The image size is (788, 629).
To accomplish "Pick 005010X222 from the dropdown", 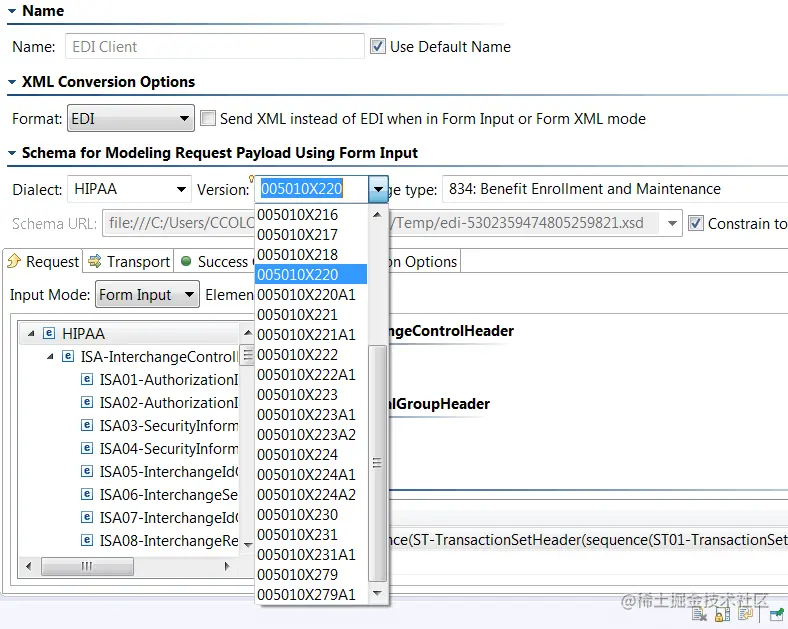I will (311, 355).
